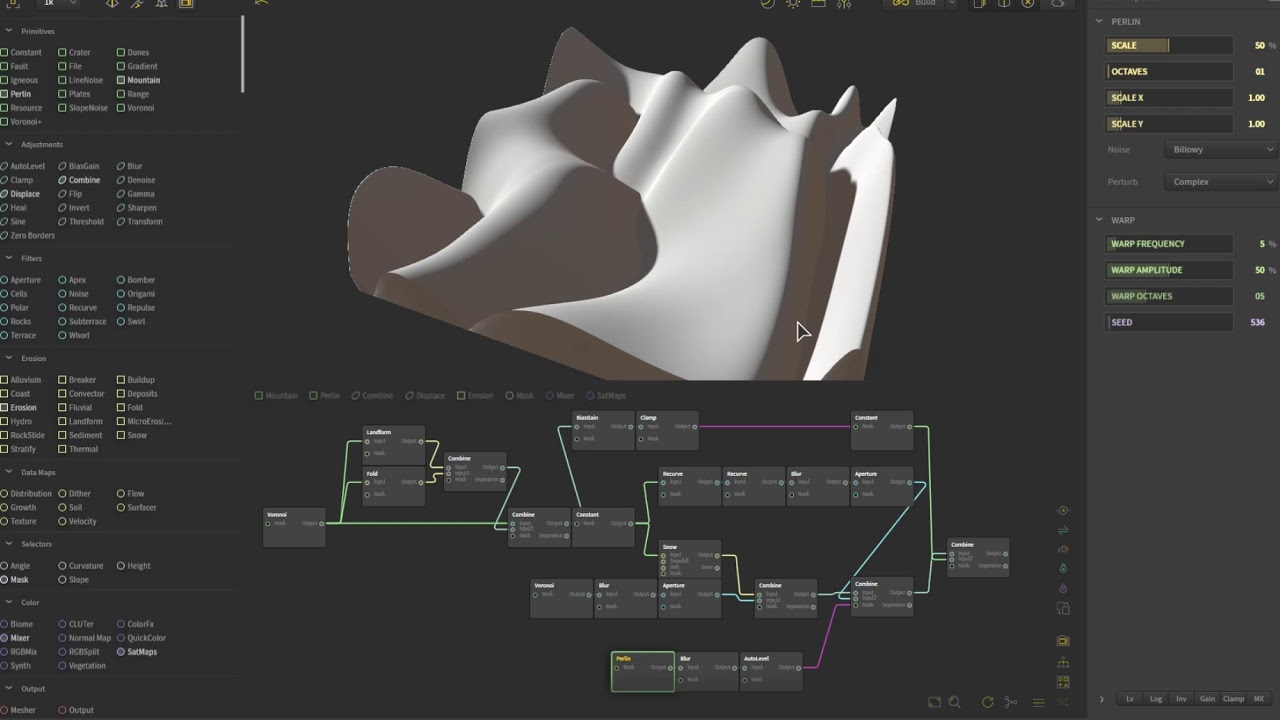This screenshot has width=1280, height=720.
Task: Click the green lock icon in graph sidebar
Action: 1063,569
